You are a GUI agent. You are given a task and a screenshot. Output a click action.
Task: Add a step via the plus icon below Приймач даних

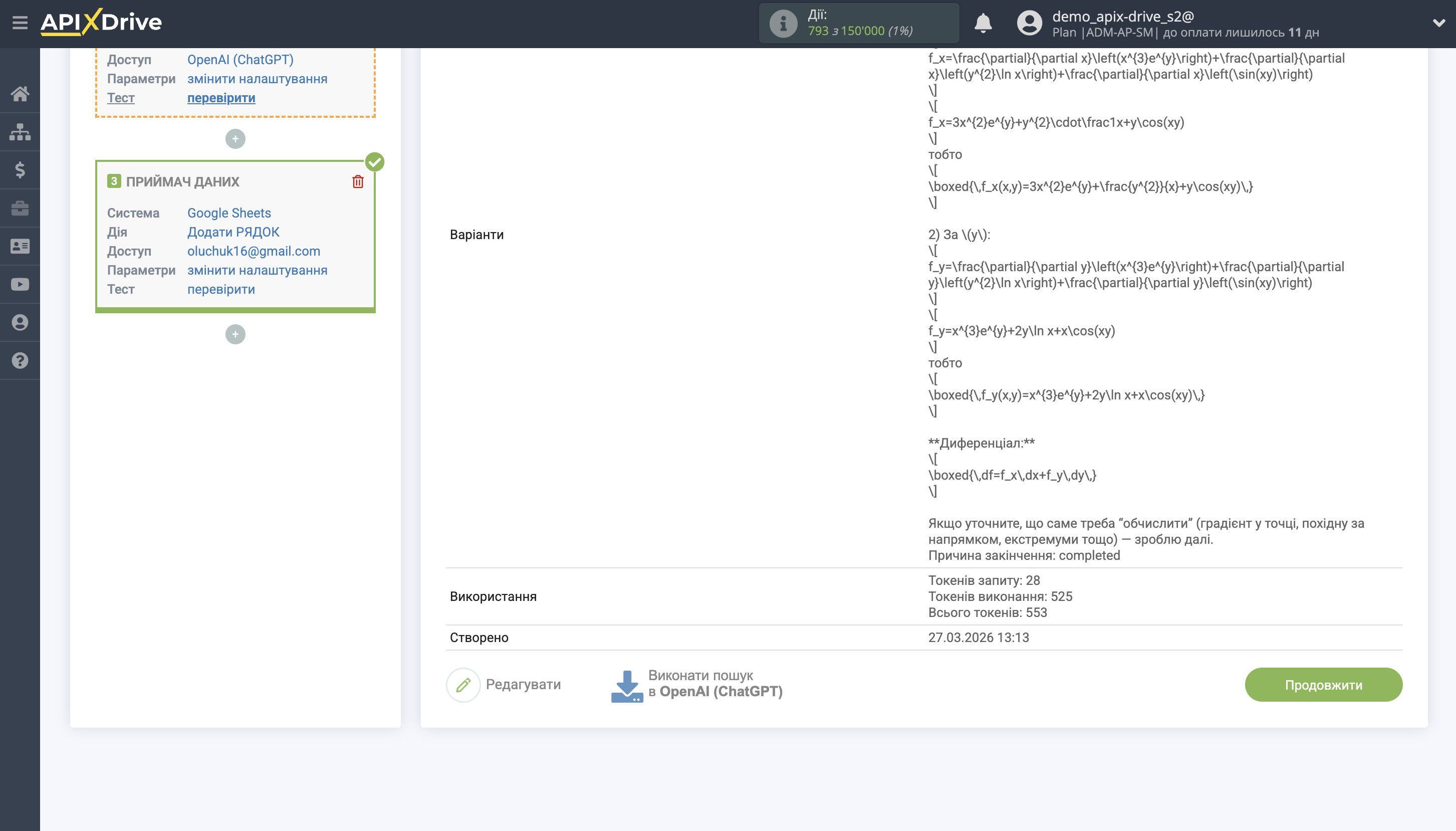click(x=235, y=334)
